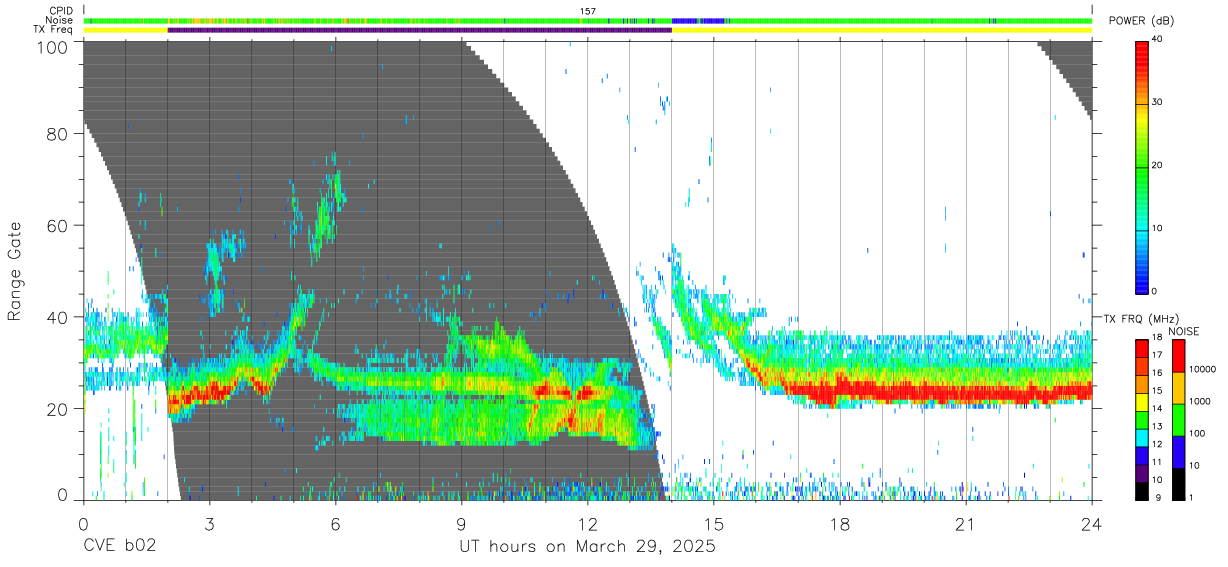1228x567 pixels.
Task: Click the blue segment in Noise bar
Action: click(698, 20)
